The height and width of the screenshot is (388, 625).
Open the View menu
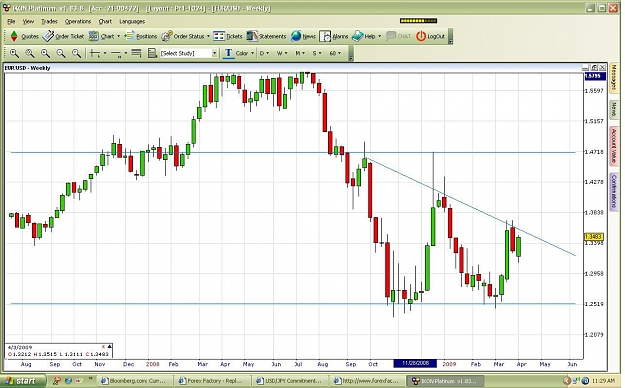click(28, 22)
